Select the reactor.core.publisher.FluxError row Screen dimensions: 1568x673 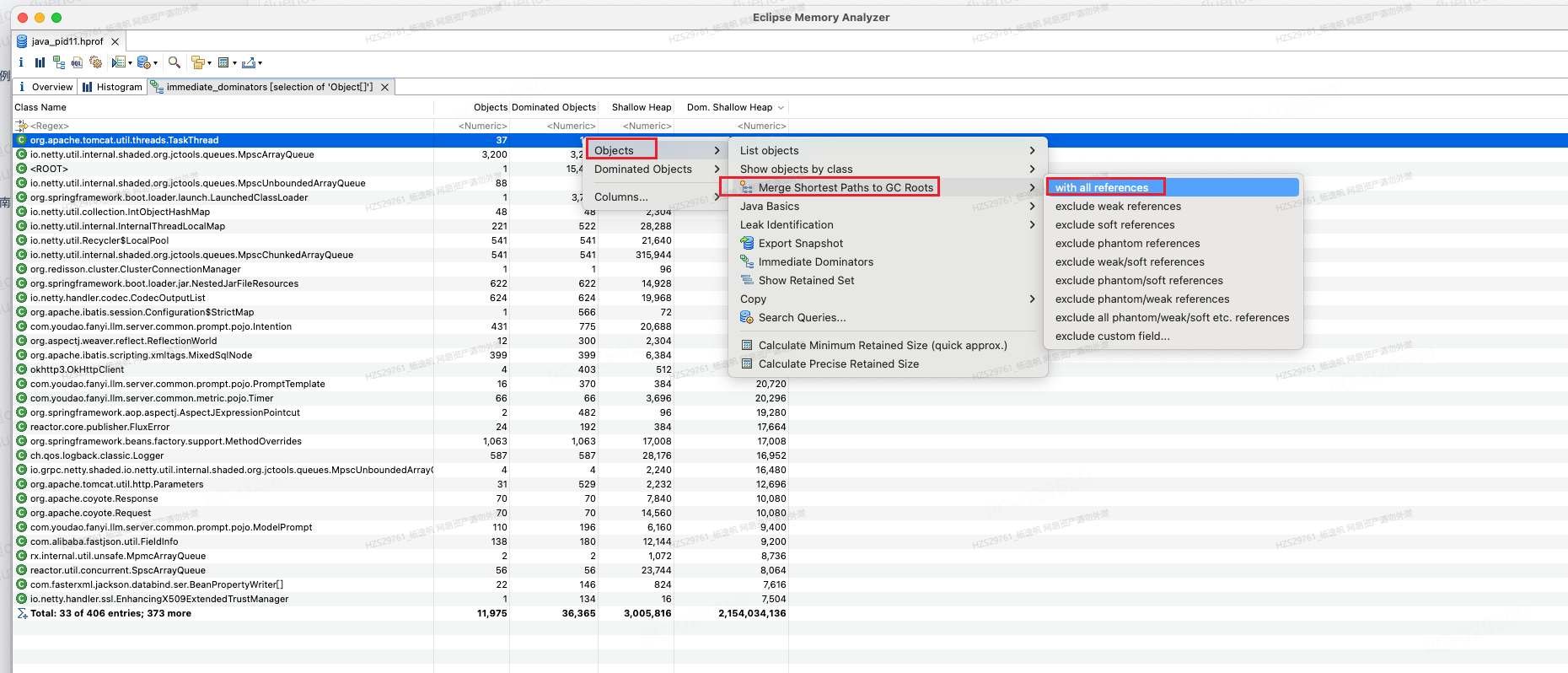click(400, 427)
